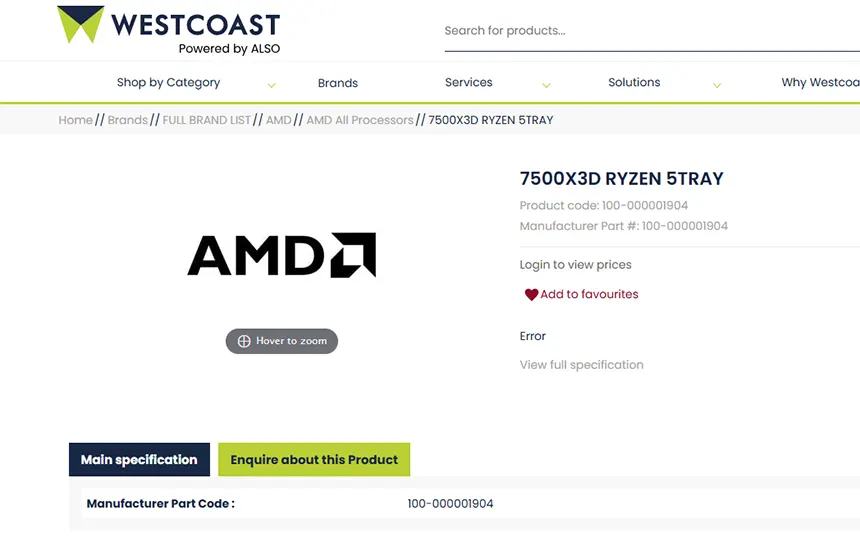Expand the Solutions dropdown chevron
This screenshot has height=538, width=860.
[716, 85]
